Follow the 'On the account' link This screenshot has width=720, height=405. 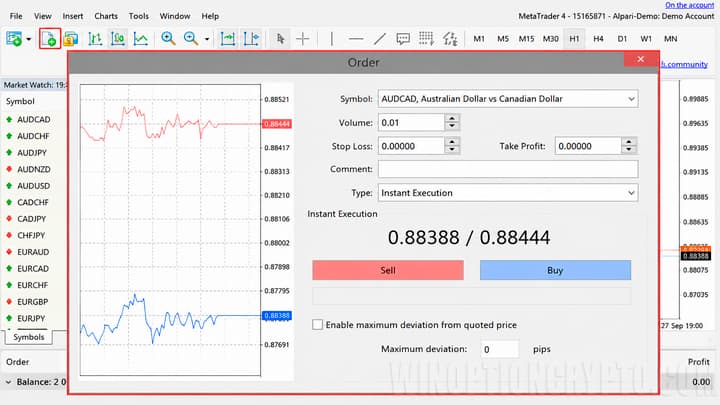tap(690, 5)
